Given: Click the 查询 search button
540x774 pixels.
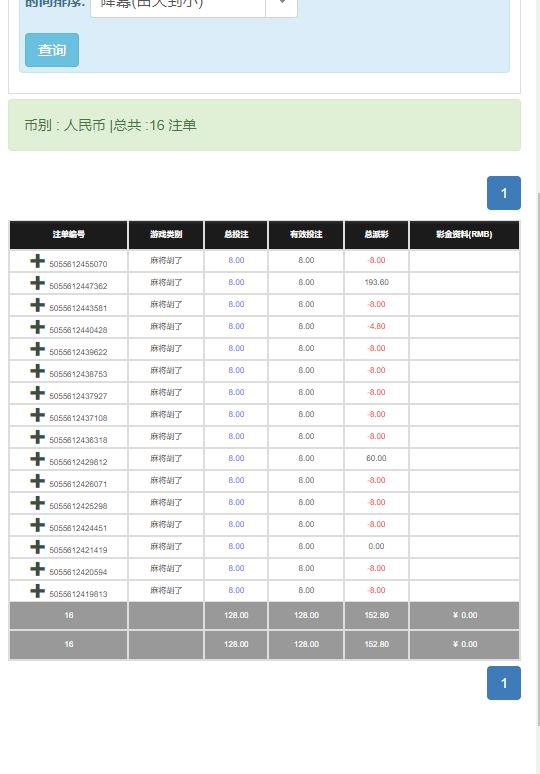Looking at the screenshot, I should [x=52, y=50].
